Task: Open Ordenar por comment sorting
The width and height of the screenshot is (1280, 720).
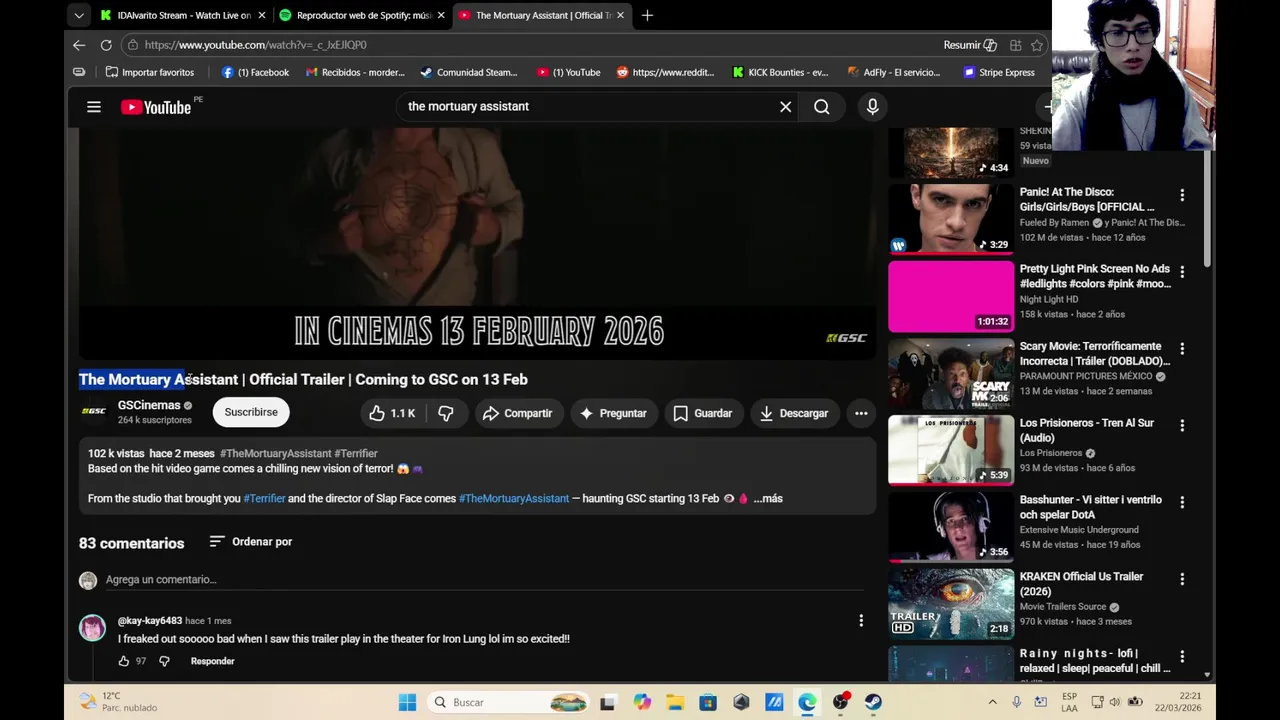Action: pos(251,542)
